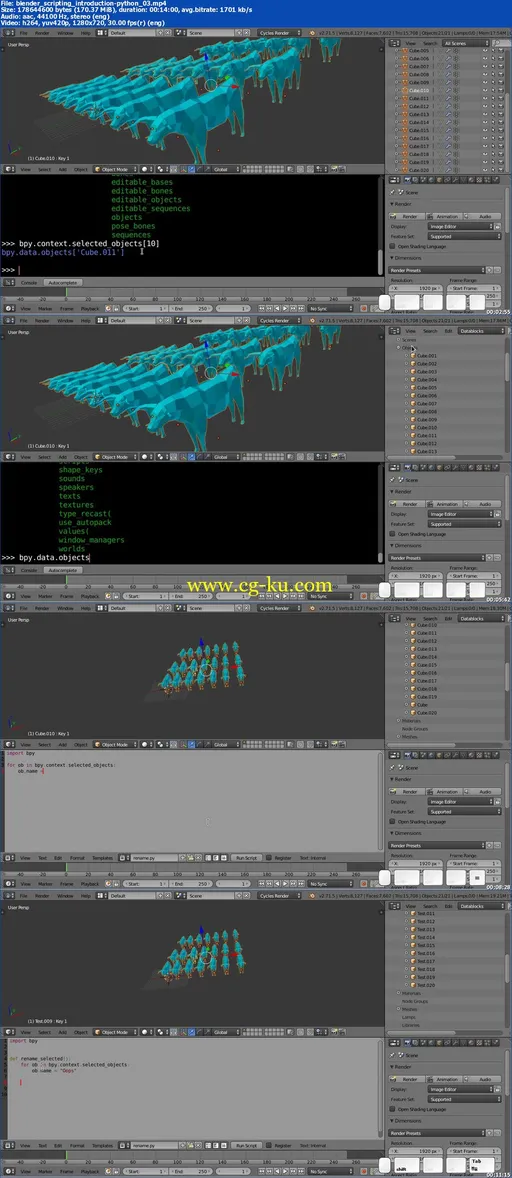The image size is (512, 1178).
Task: Open the Datablocks dropdown in the 00:05:42 outliner
Action: coord(480,331)
